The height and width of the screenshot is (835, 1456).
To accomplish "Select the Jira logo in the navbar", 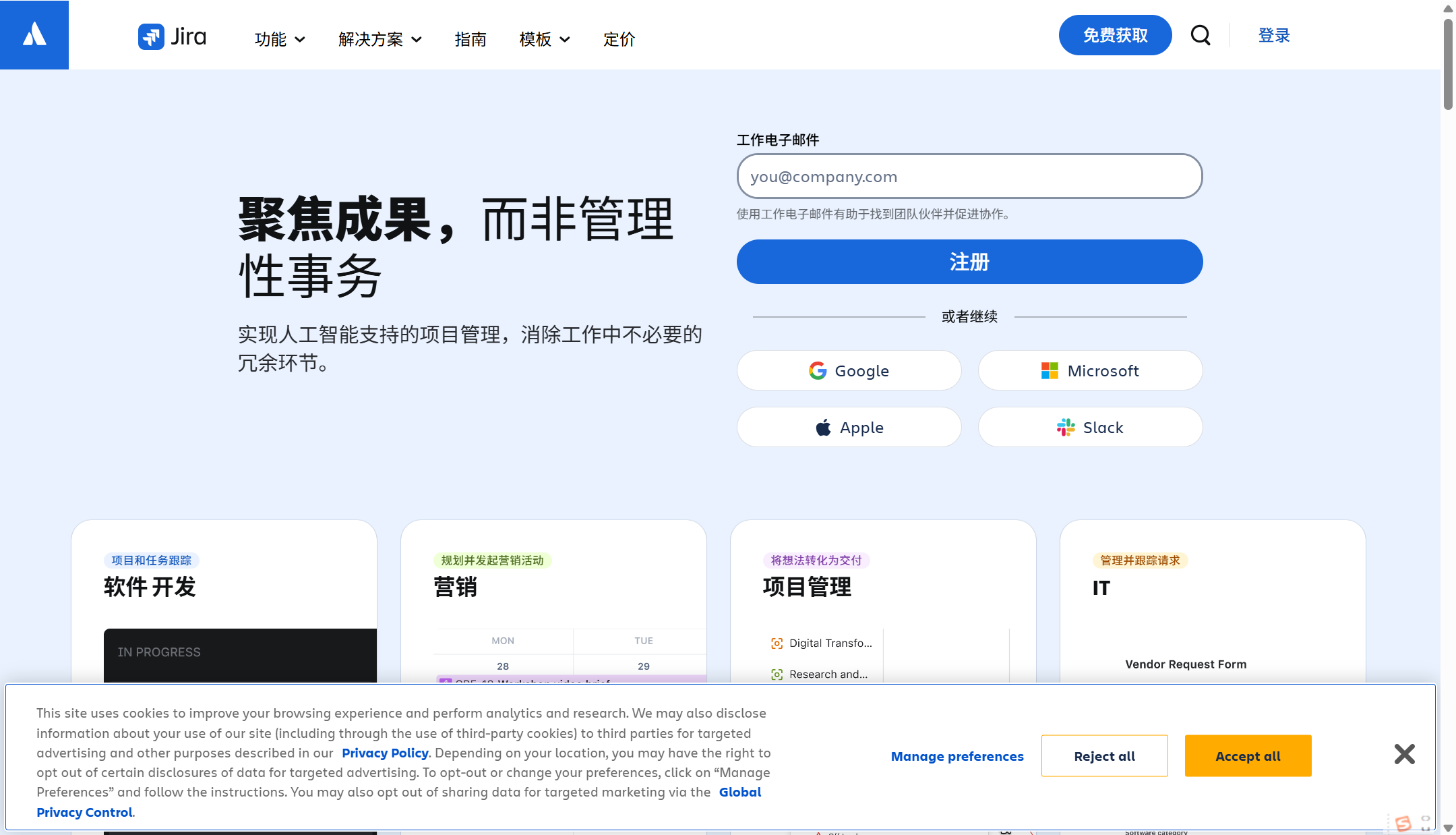I will (x=172, y=36).
